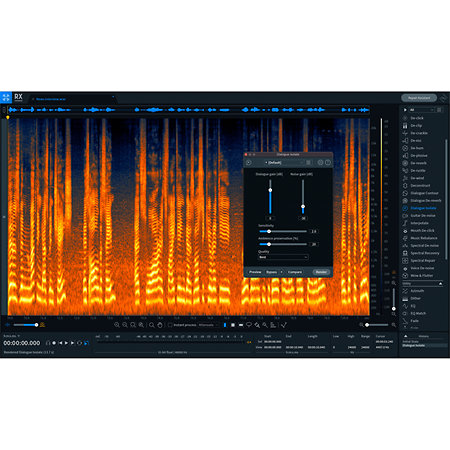This screenshot has width=450, height=450.
Task: Open the EQ Match utility module
Action: point(414,313)
